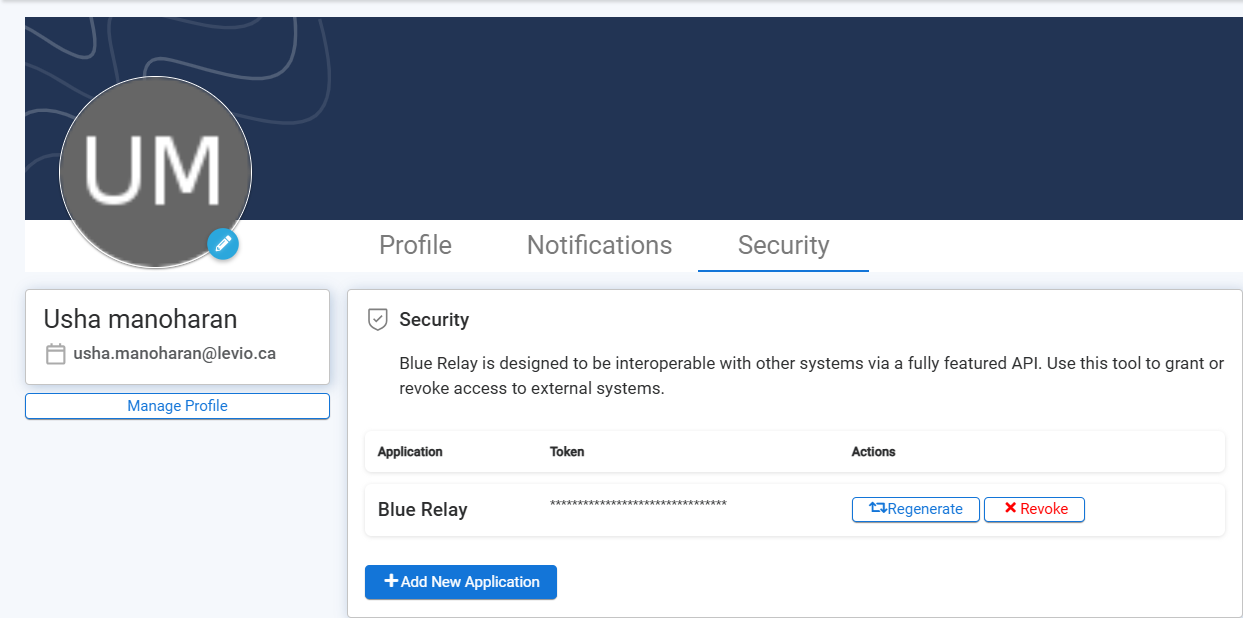
Task: Click the calendar icon beside the email
Action: pos(56,354)
